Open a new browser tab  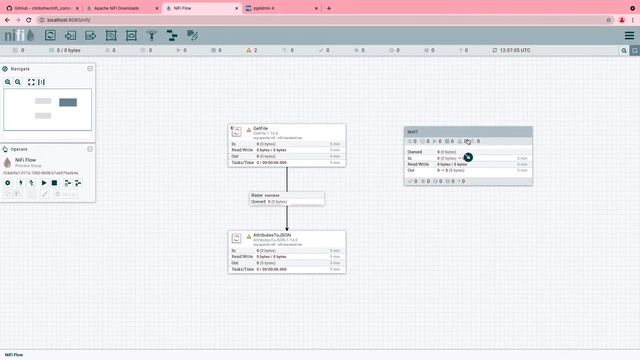pyautogui.click(x=329, y=8)
